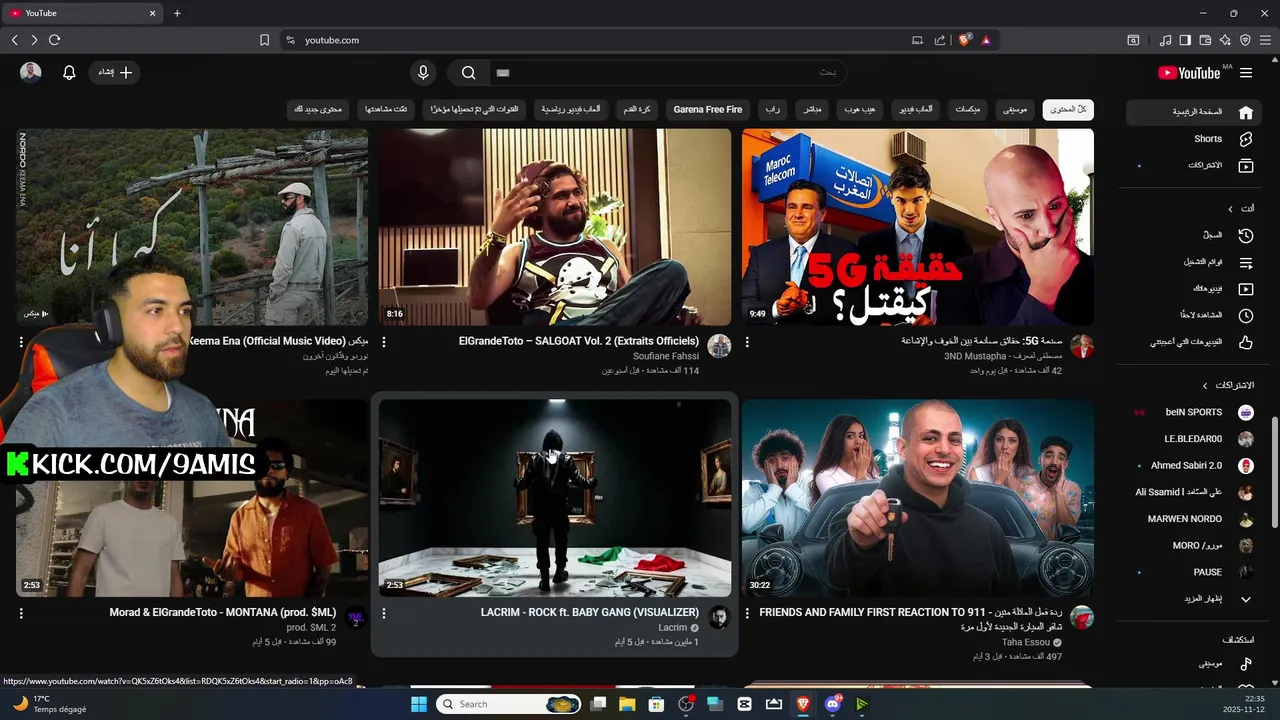Open Soufiane Fahssi channel avatar

click(719, 346)
